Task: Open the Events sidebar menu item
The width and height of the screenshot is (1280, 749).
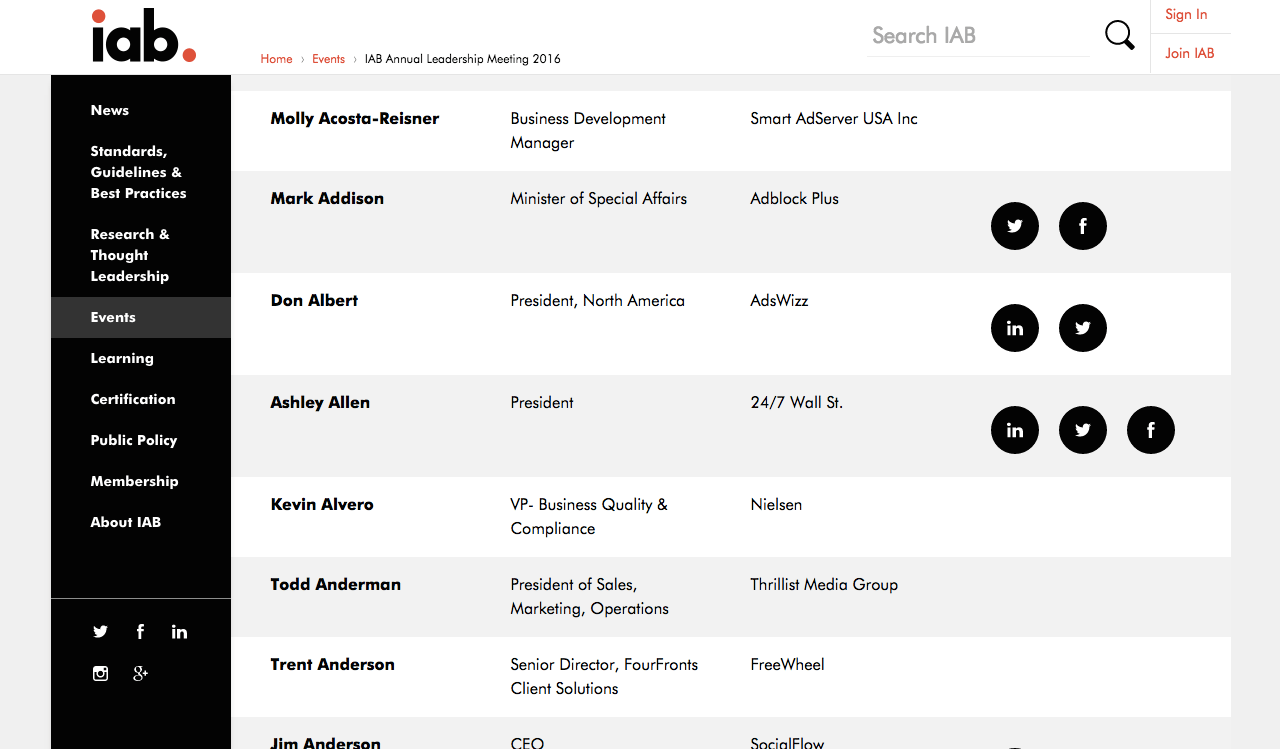Action: (x=113, y=317)
